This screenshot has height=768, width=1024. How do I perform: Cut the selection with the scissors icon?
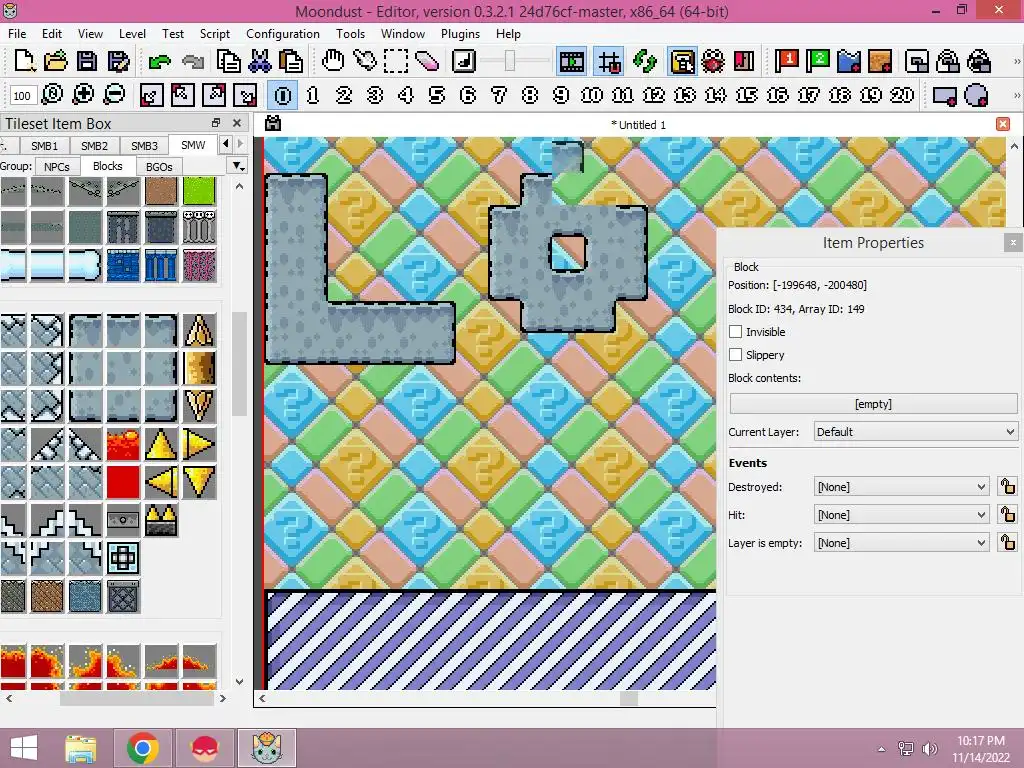(260, 61)
